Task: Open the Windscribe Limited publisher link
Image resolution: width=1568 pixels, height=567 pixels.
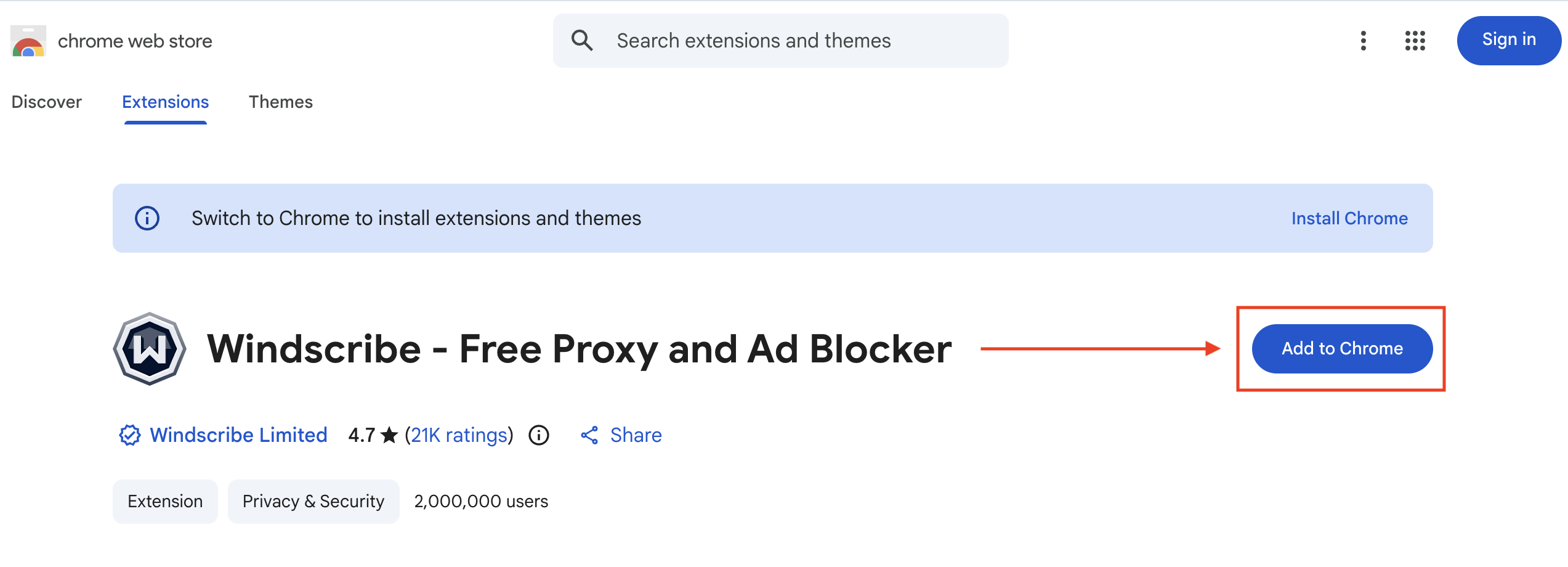Action: click(239, 435)
